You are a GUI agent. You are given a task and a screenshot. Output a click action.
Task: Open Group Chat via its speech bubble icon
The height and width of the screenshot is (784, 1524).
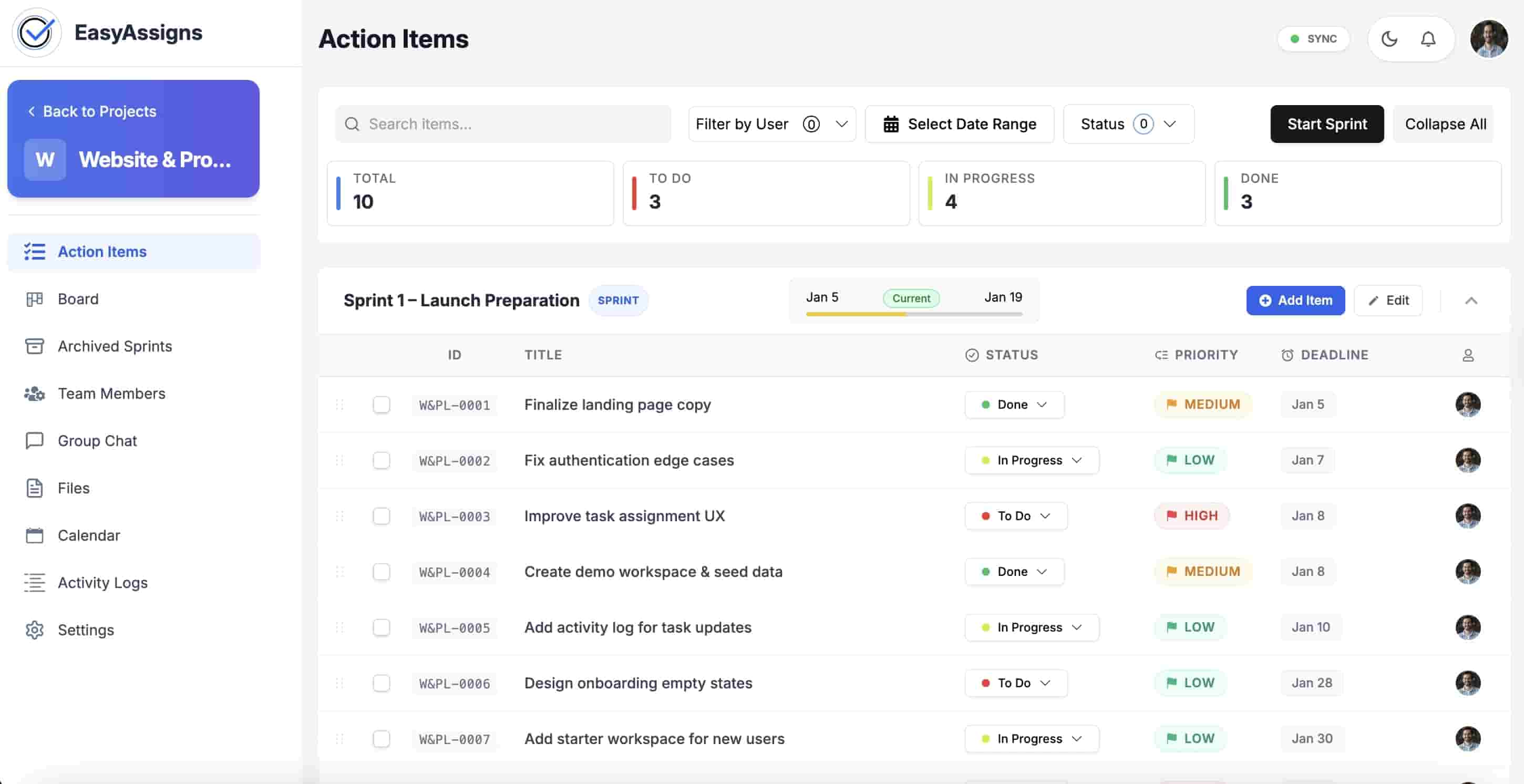[x=35, y=440]
